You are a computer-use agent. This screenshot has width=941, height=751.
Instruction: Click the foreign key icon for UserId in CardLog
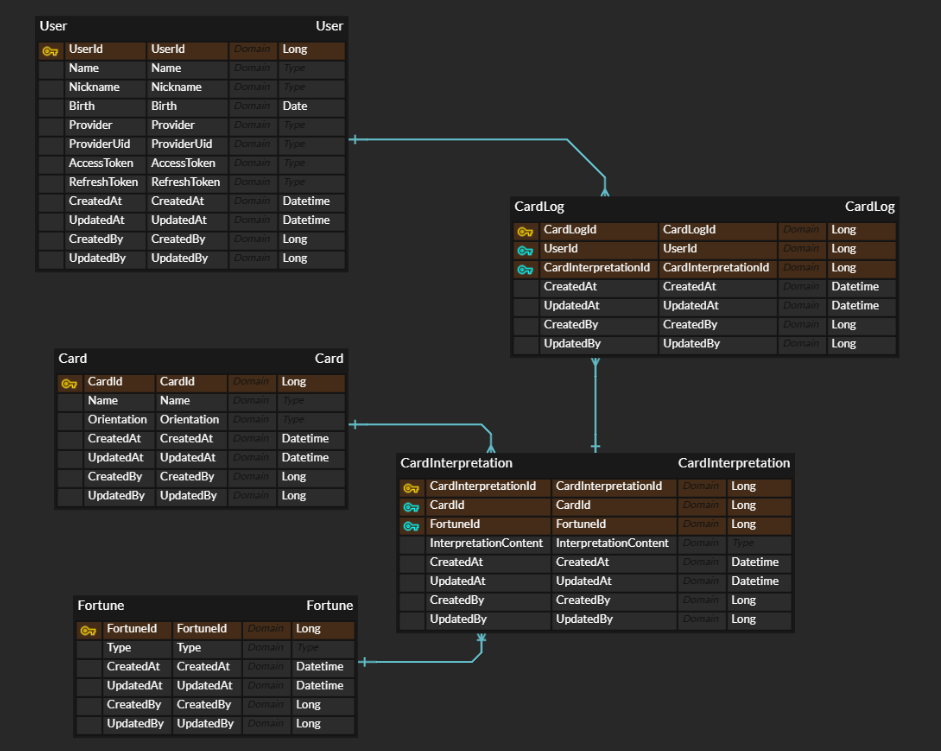pyautogui.click(x=525, y=250)
